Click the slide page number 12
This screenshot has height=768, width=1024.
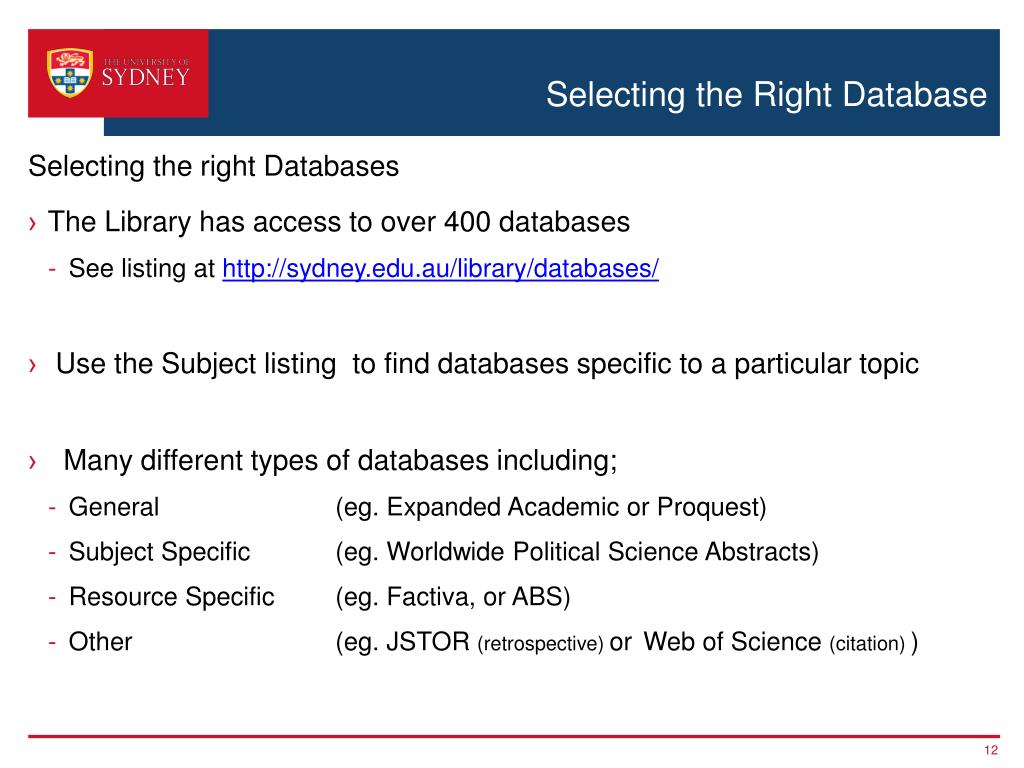point(991,751)
